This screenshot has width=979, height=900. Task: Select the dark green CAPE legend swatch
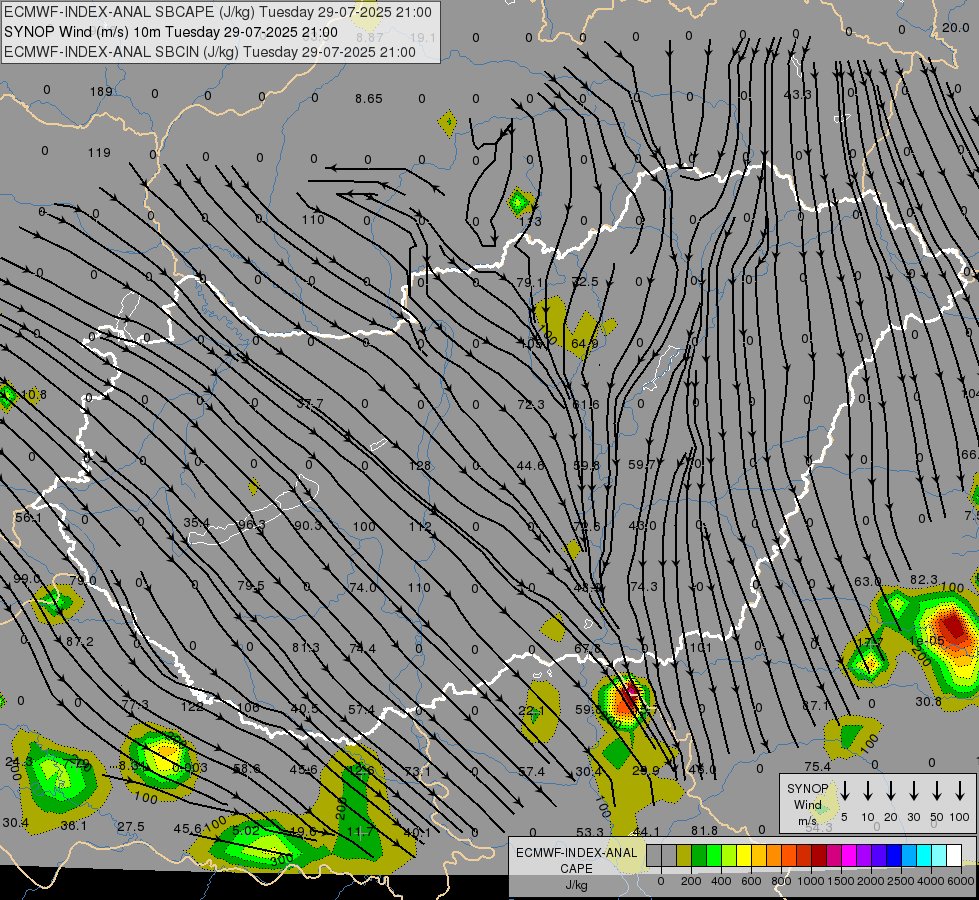click(x=699, y=856)
